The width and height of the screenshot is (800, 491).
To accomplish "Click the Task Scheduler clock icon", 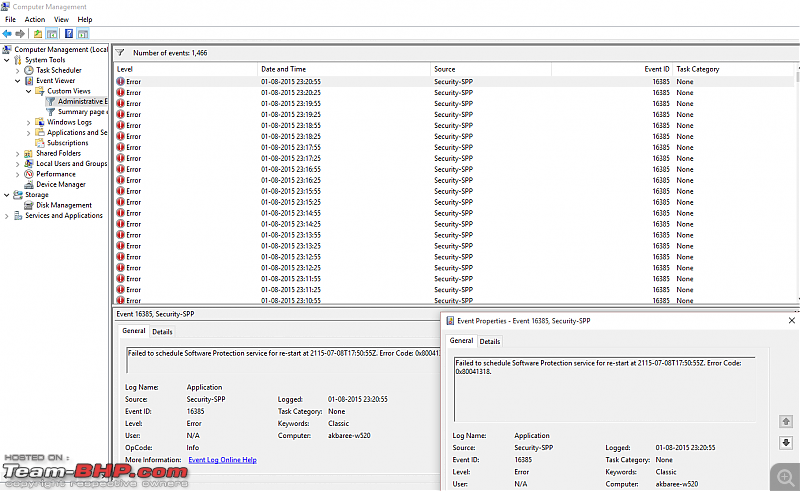I will (29, 70).
